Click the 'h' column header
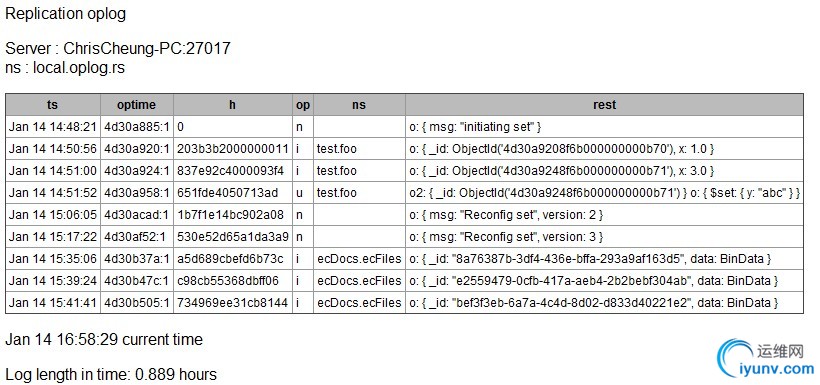This screenshot has width=820, height=385. click(x=233, y=105)
